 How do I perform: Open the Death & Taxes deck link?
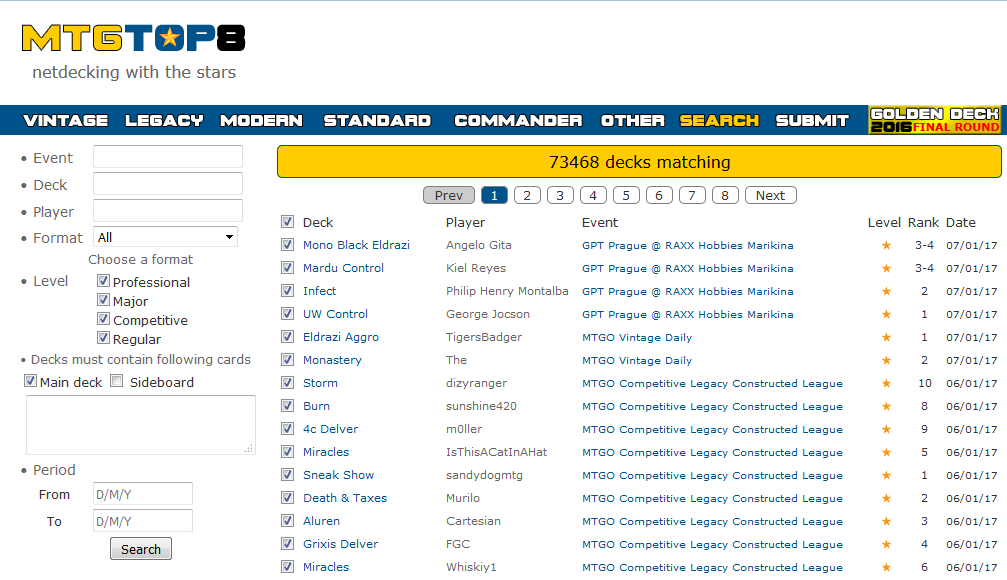click(x=345, y=498)
